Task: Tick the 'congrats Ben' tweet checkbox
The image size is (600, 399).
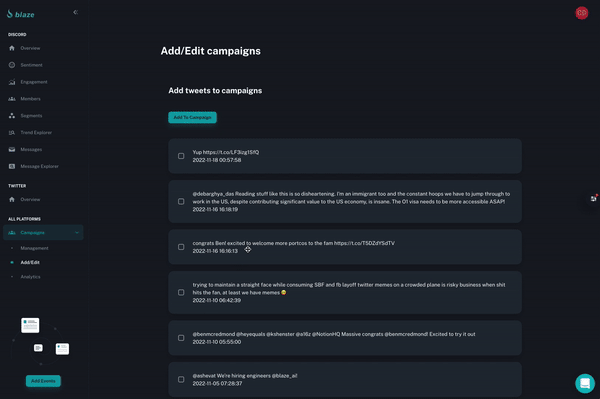Action: point(181,247)
